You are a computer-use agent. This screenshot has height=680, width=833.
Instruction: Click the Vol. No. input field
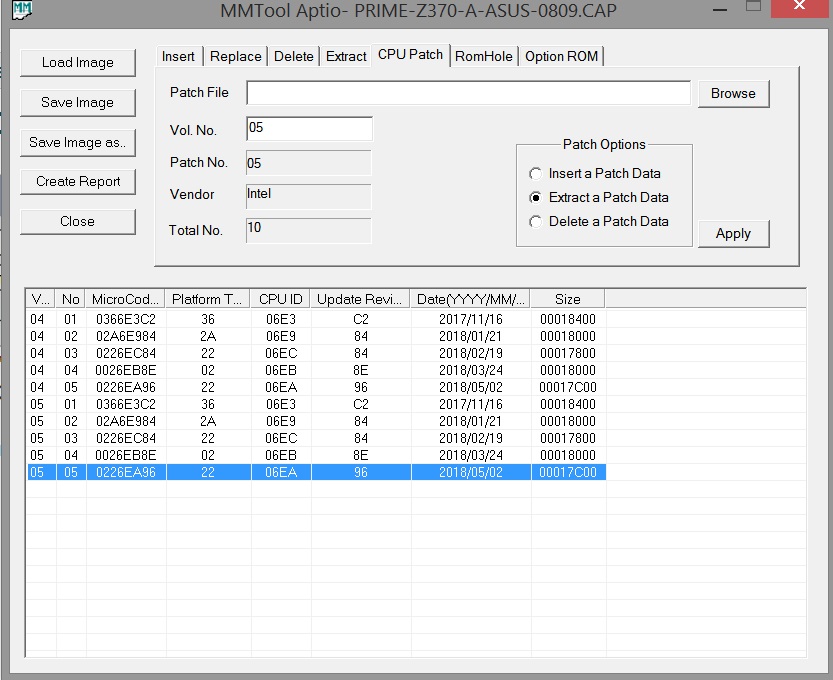point(309,129)
